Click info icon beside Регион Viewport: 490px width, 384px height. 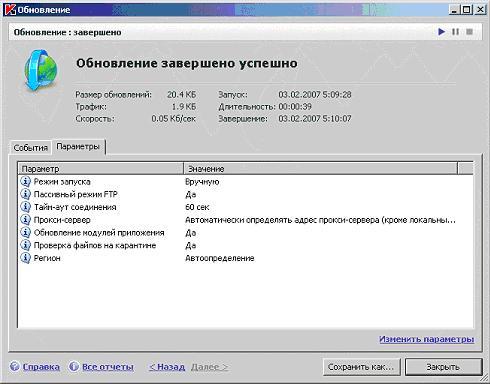(x=25, y=258)
